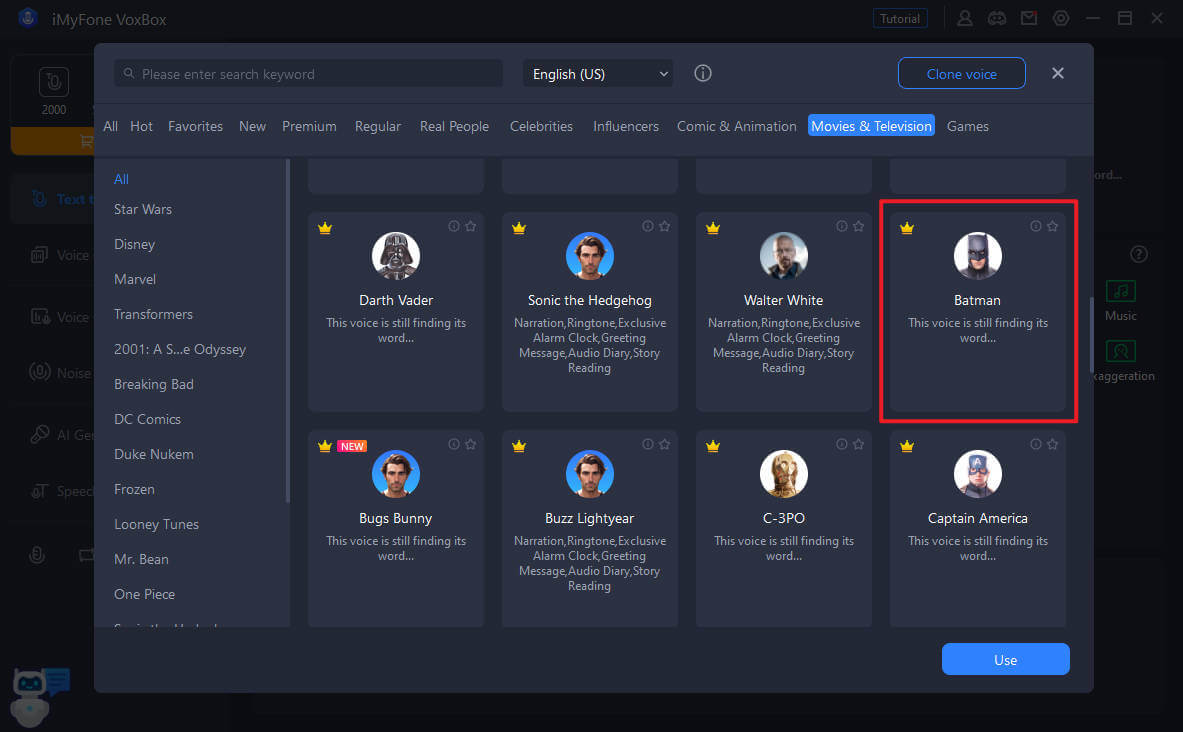This screenshot has height=732, width=1183.
Task: Click NEW badge on Bugs Bunny card
Action: [352, 446]
